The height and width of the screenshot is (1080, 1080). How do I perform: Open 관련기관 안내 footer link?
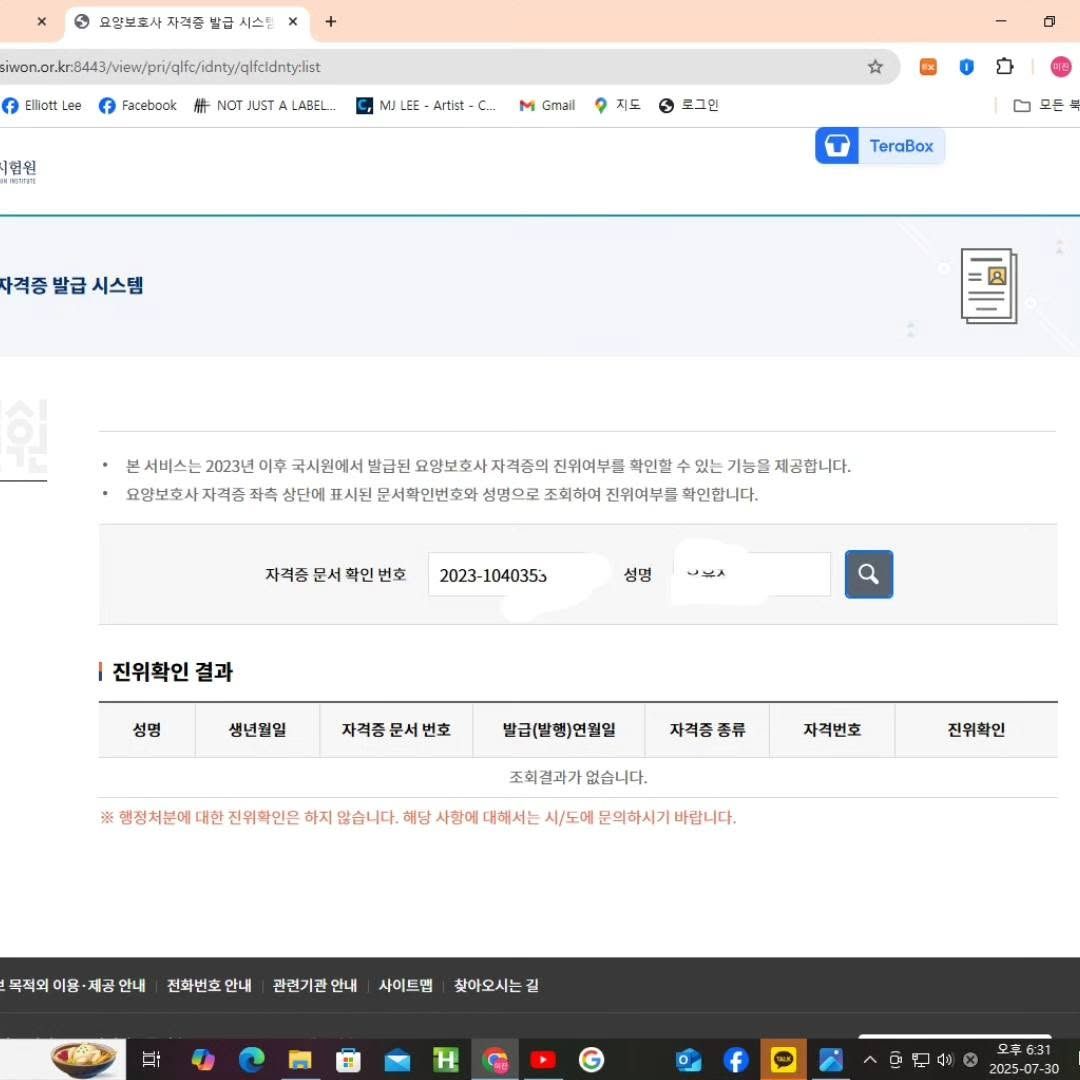click(315, 986)
